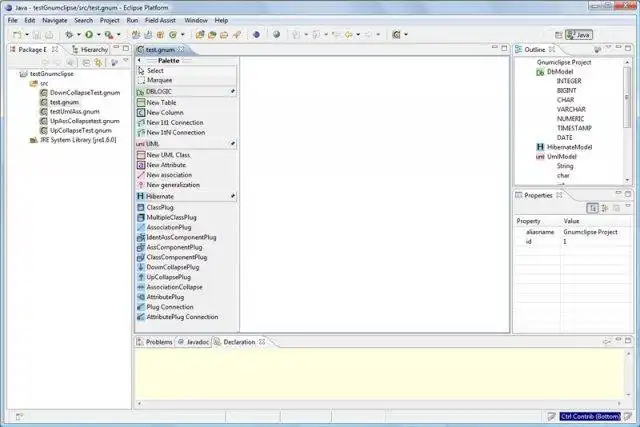Image resolution: width=640 pixels, height=427 pixels.
Task: Switch to the Problems tab
Action: 155,342
